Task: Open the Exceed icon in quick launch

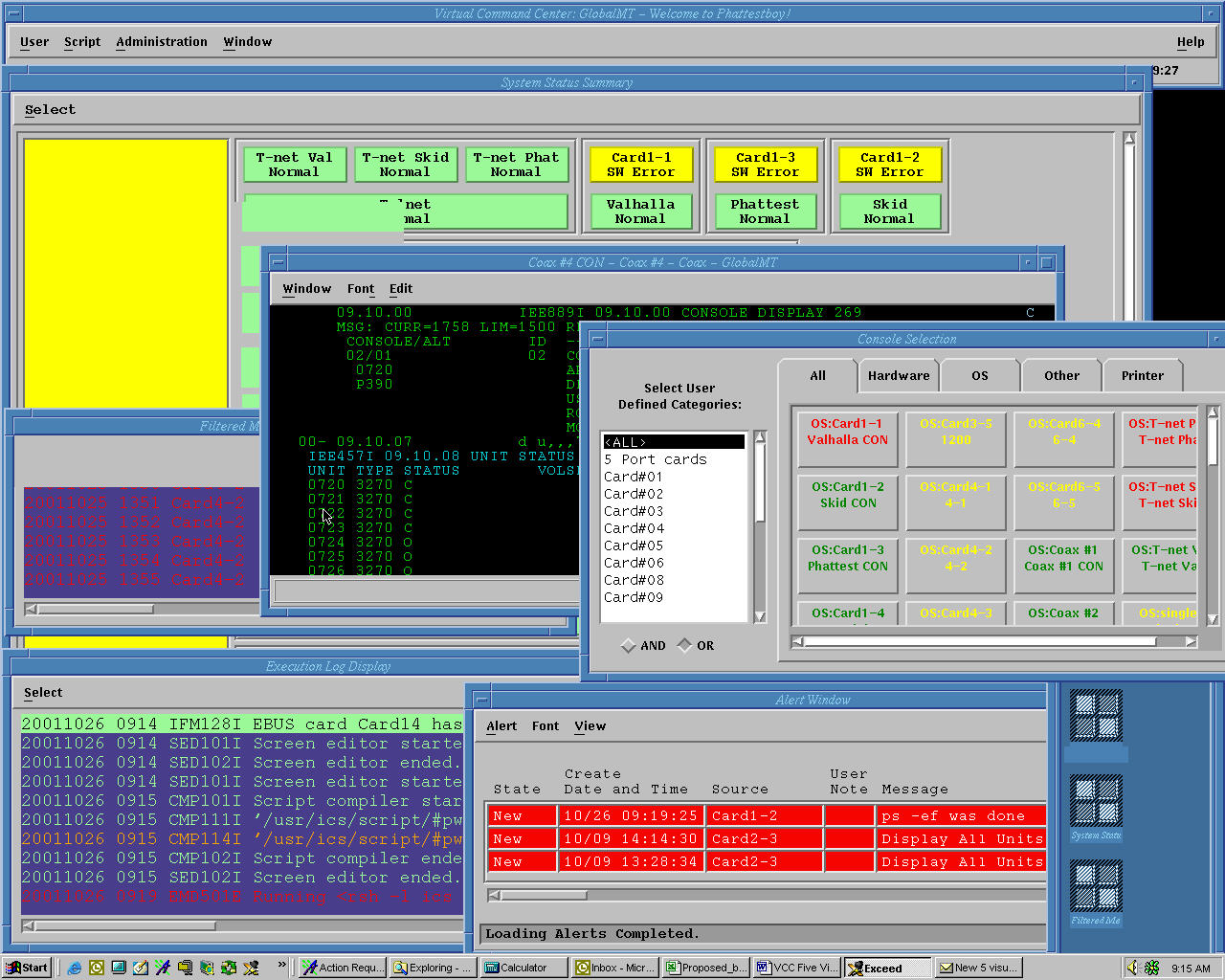Action: 251,968
